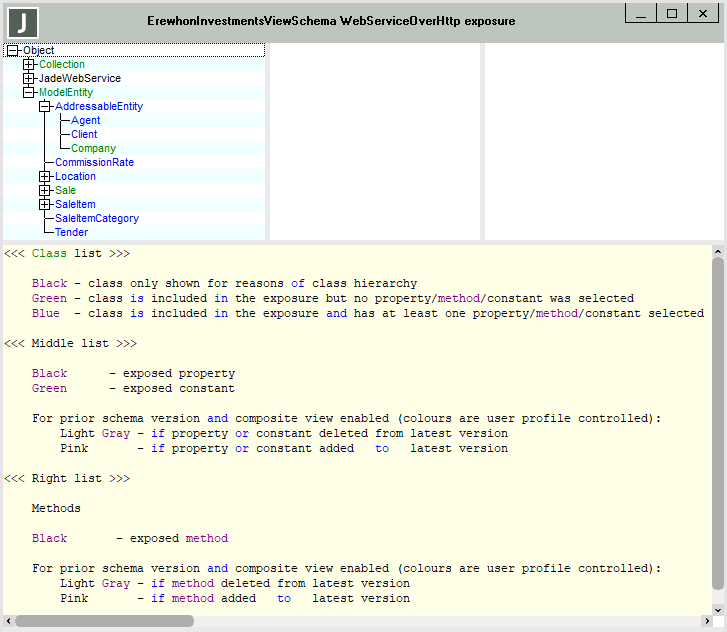Expand the Collection tree node

pos(29,65)
